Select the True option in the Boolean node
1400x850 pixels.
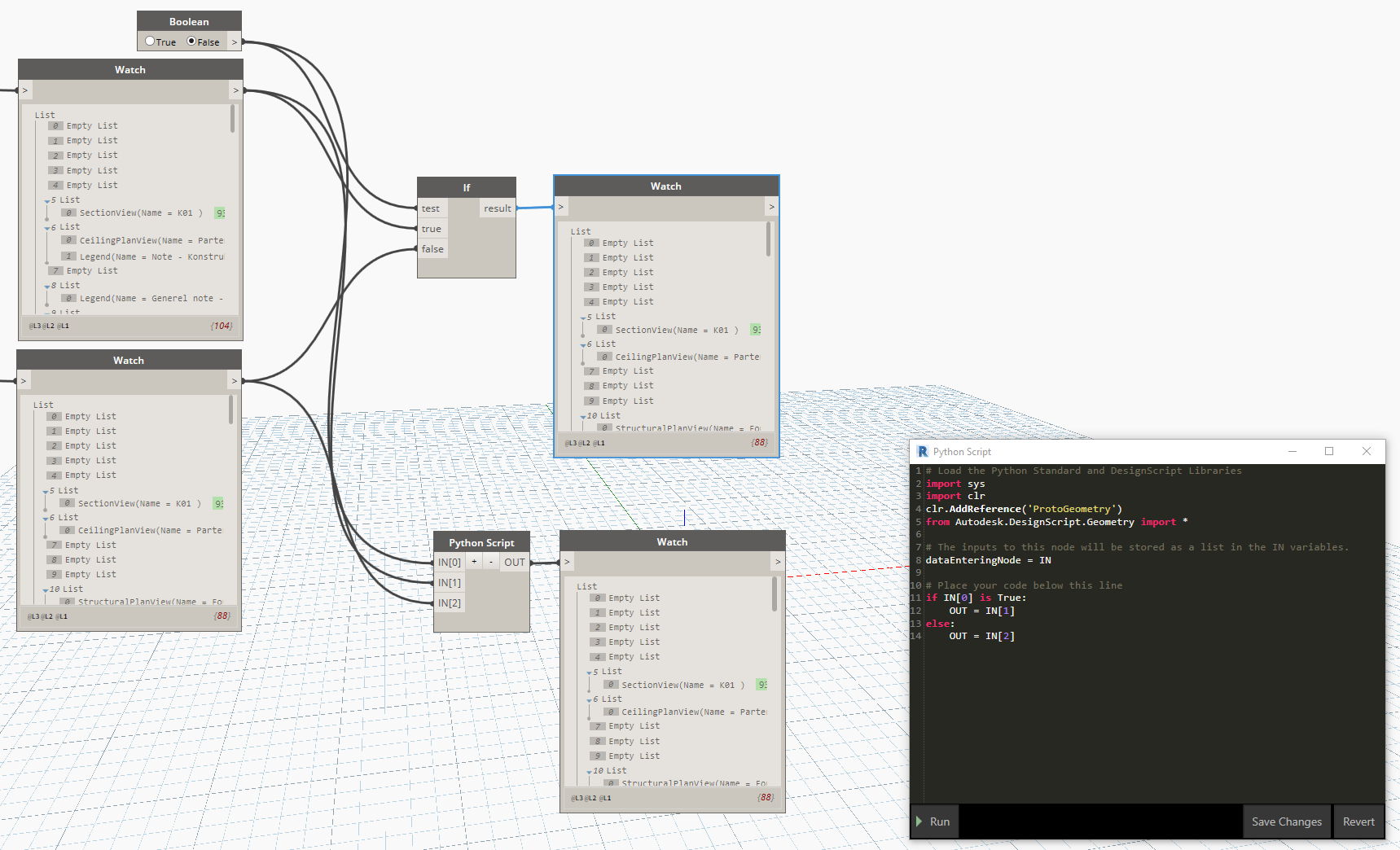pyautogui.click(x=150, y=42)
